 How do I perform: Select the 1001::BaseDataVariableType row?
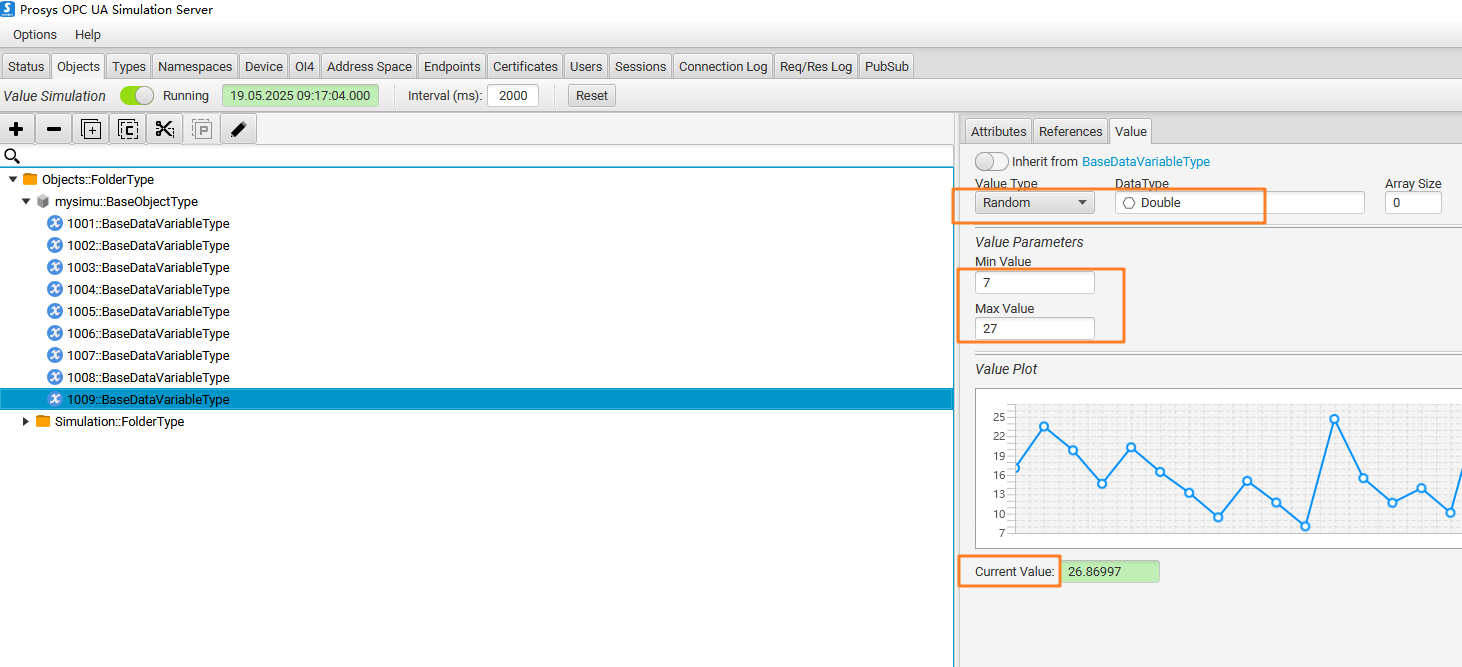[x=476, y=223]
